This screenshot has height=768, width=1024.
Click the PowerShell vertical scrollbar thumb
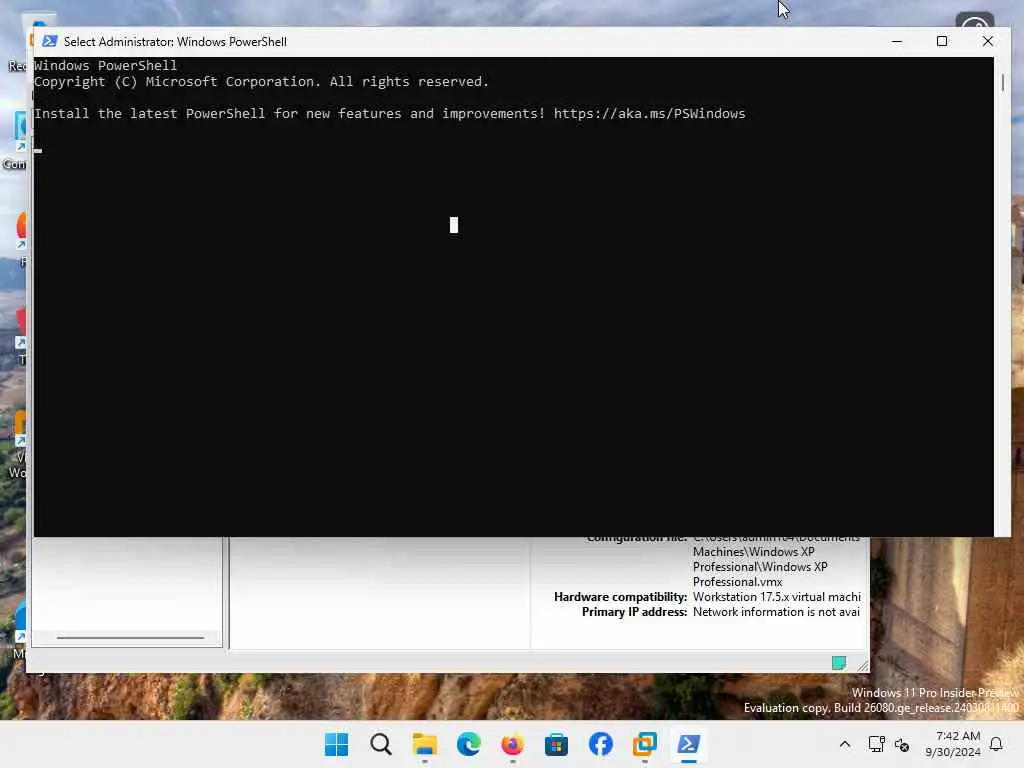[1002, 82]
